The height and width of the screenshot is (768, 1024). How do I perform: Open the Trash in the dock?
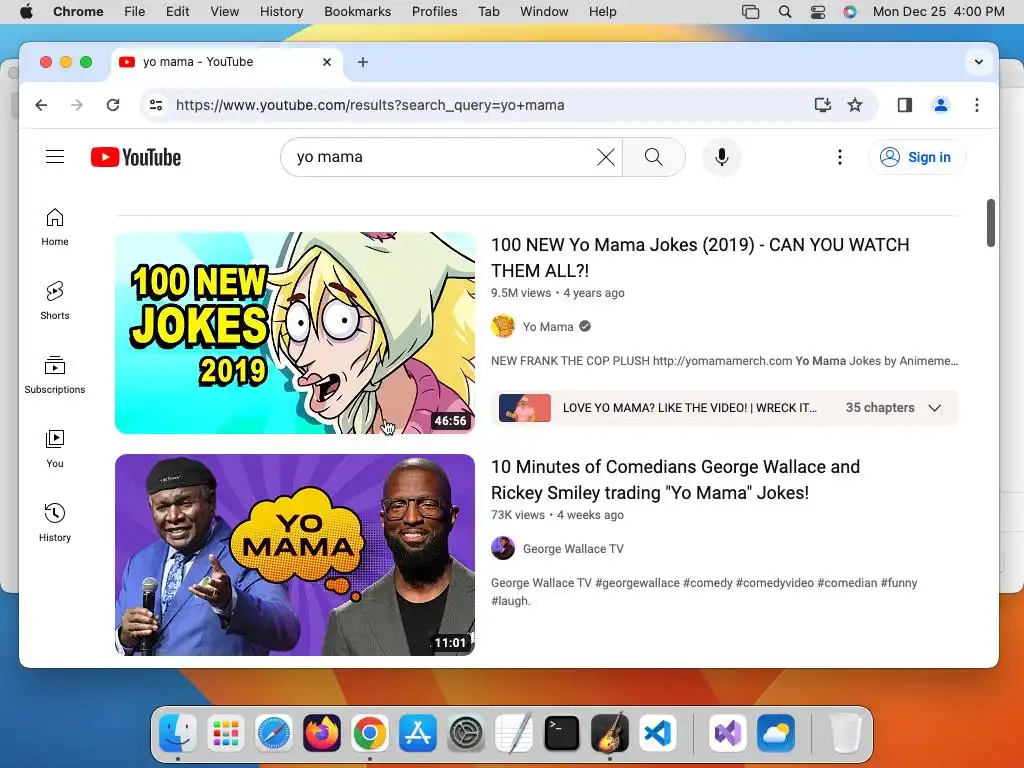click(845, 733)
